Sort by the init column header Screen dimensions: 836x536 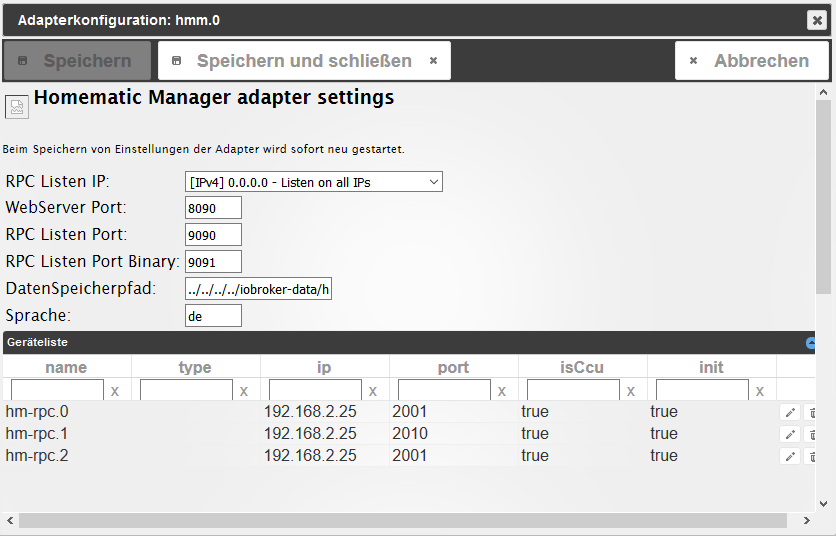tap(711, 367)
